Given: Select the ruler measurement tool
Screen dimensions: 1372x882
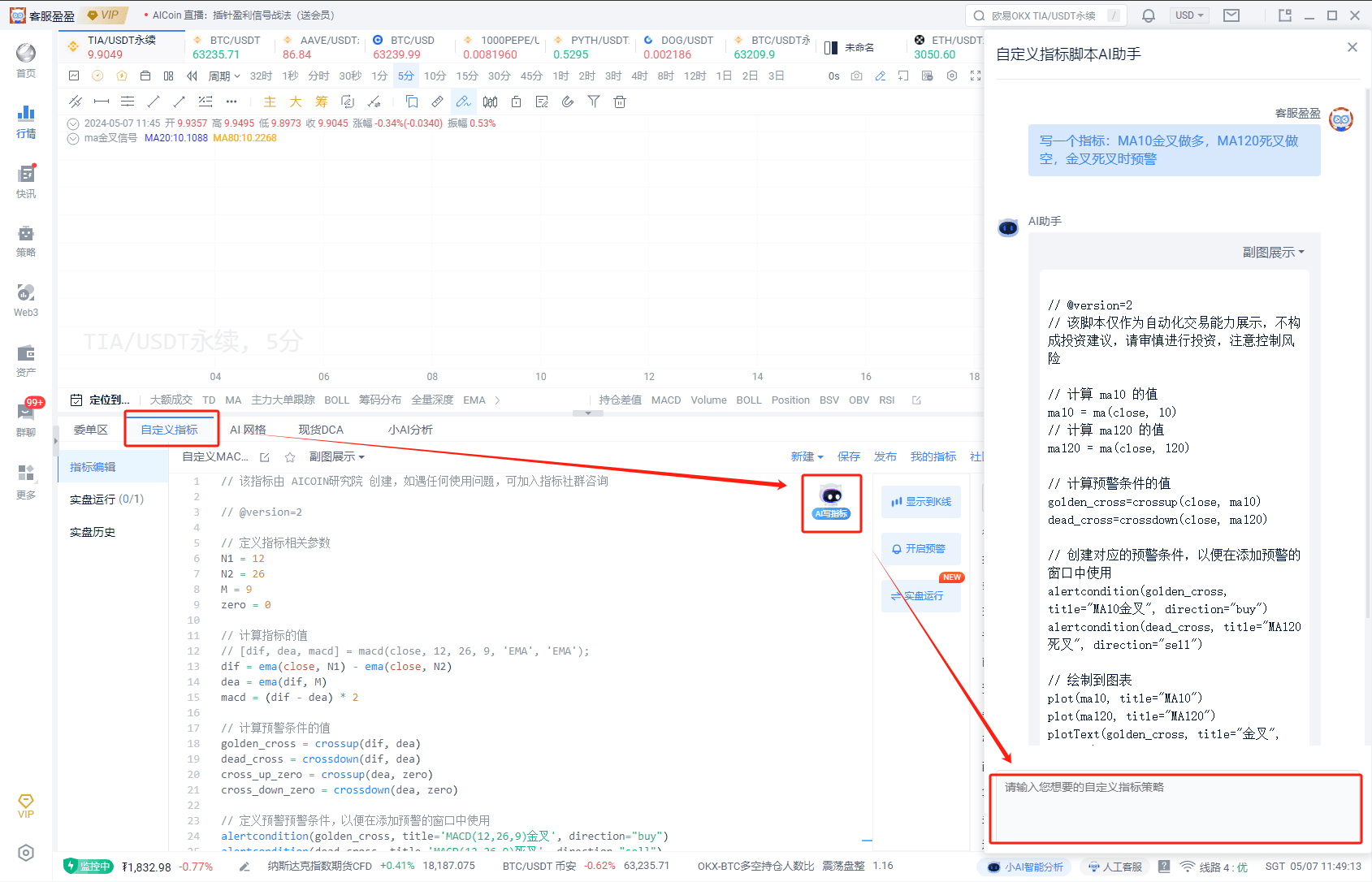Looking at the screenshot, I should pyautogui.click(x=438, y=102).
